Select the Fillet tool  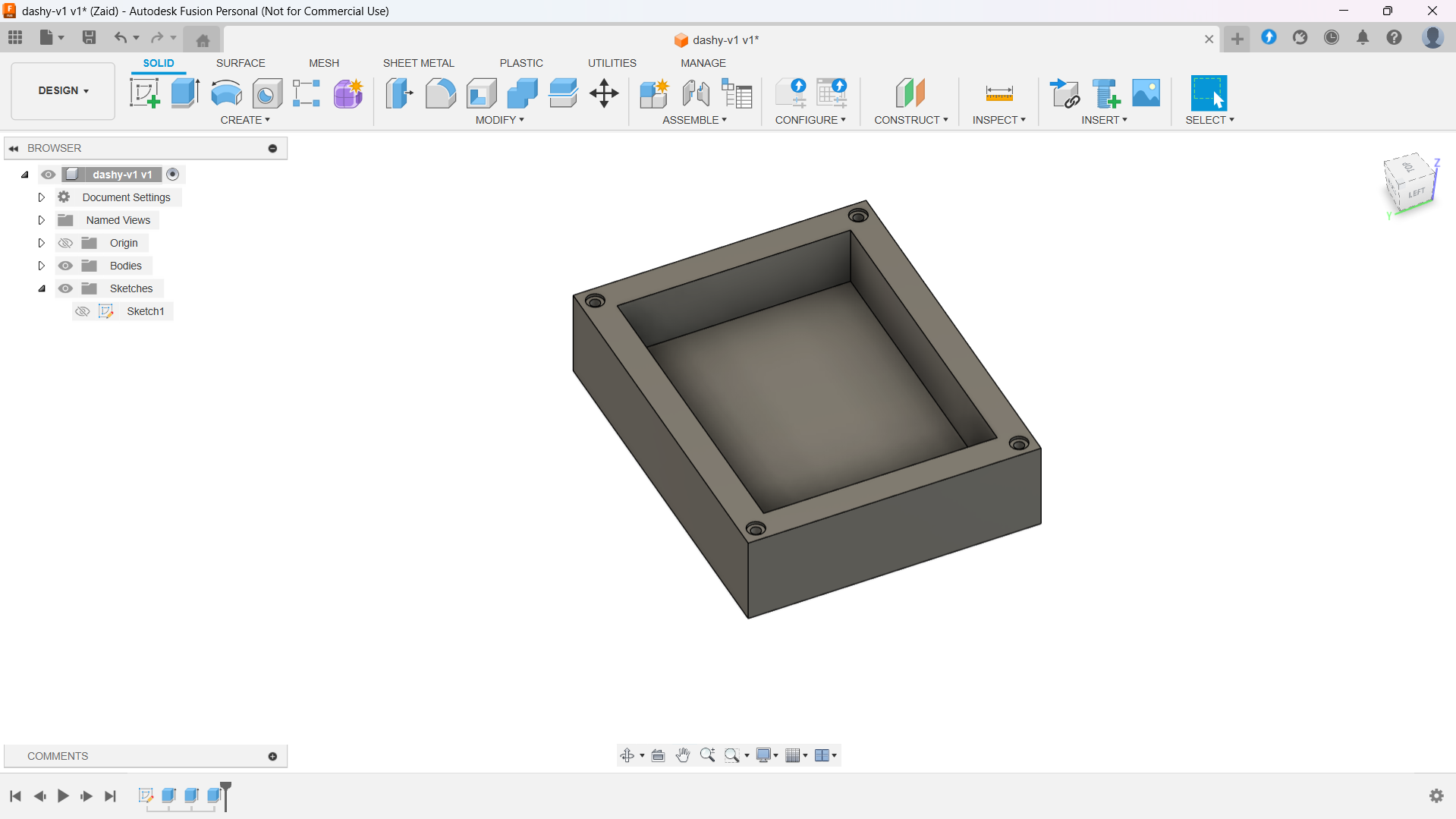440,93
